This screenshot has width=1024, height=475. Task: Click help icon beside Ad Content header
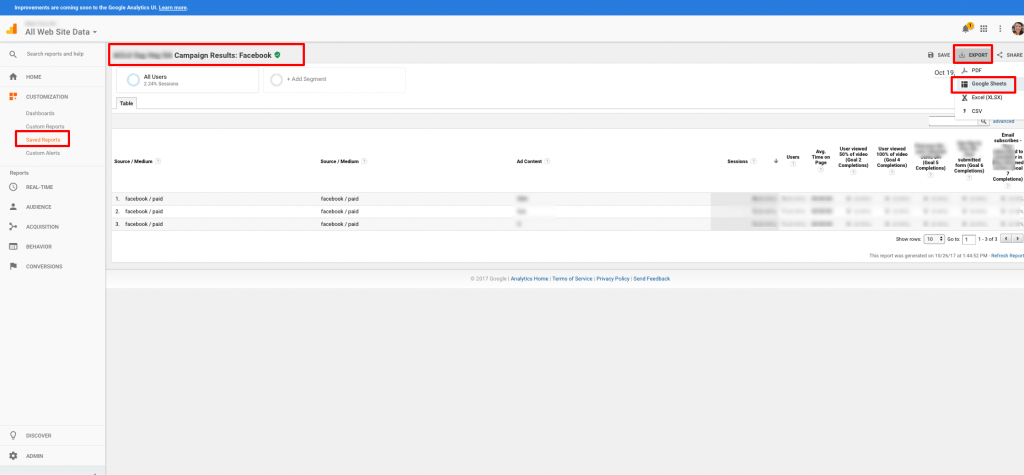tap(547, 161)
